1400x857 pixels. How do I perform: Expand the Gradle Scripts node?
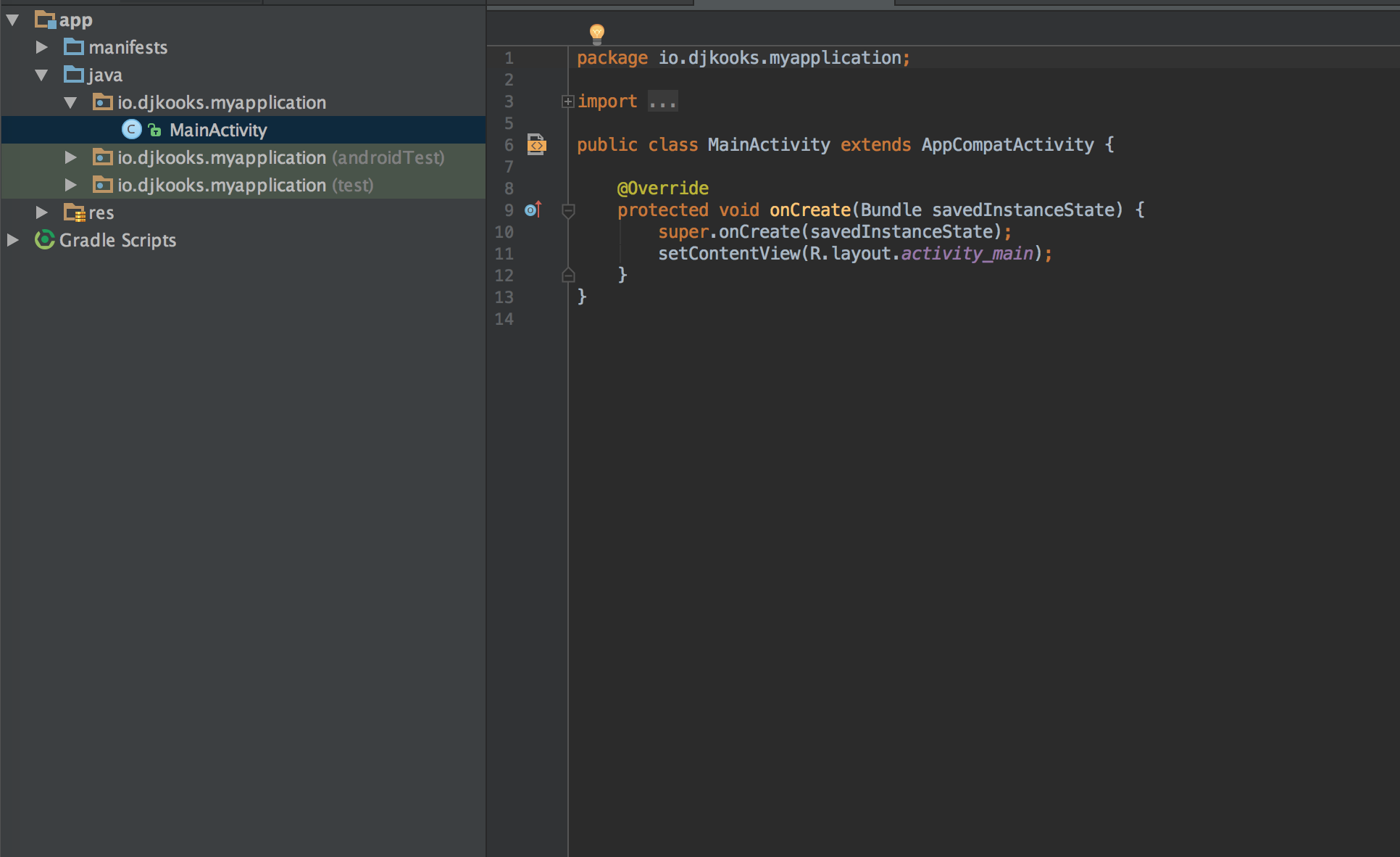[x=12, y=241]
